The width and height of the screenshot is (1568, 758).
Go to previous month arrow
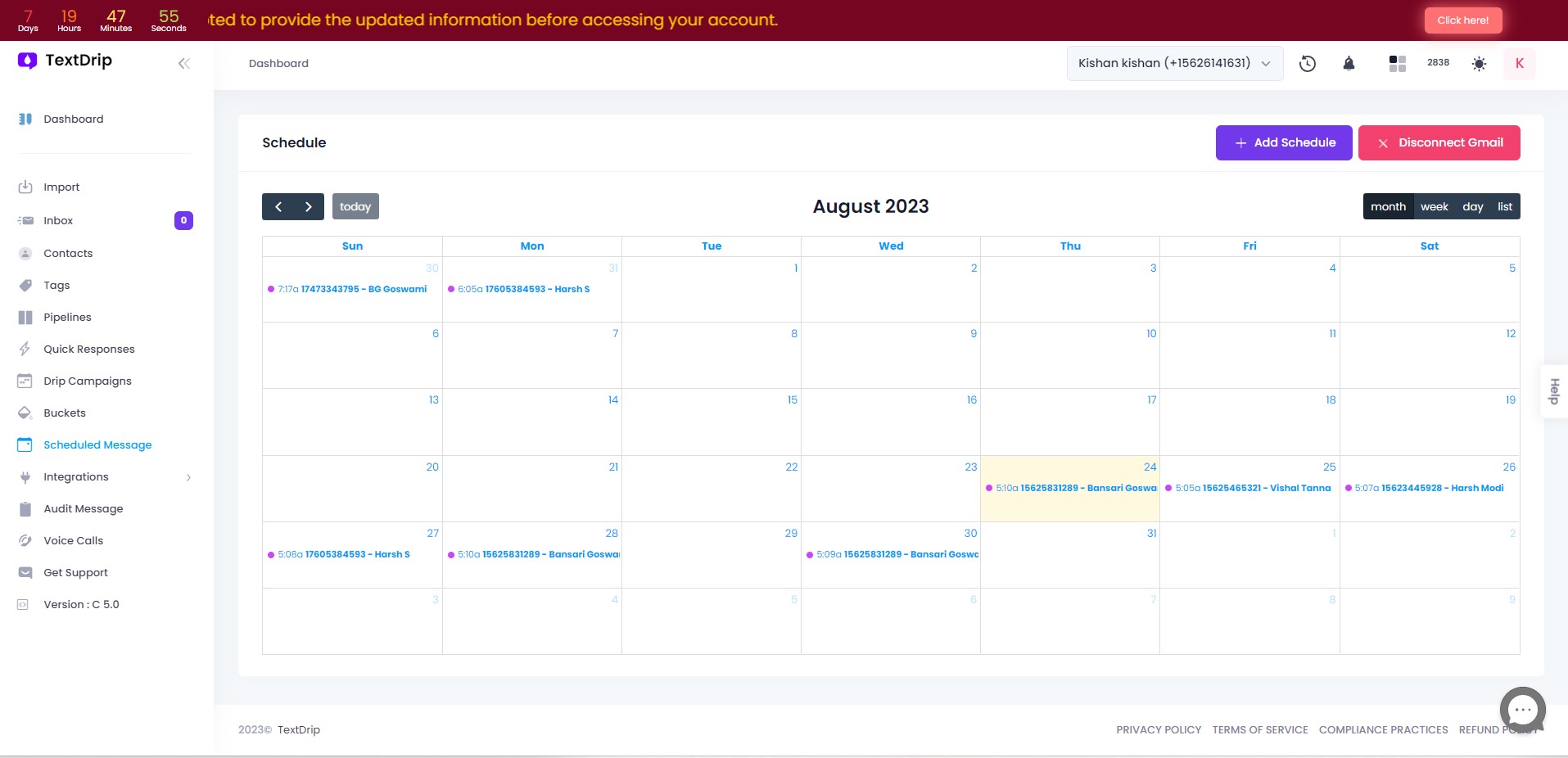pyautogui.click(x=278, y=207)
